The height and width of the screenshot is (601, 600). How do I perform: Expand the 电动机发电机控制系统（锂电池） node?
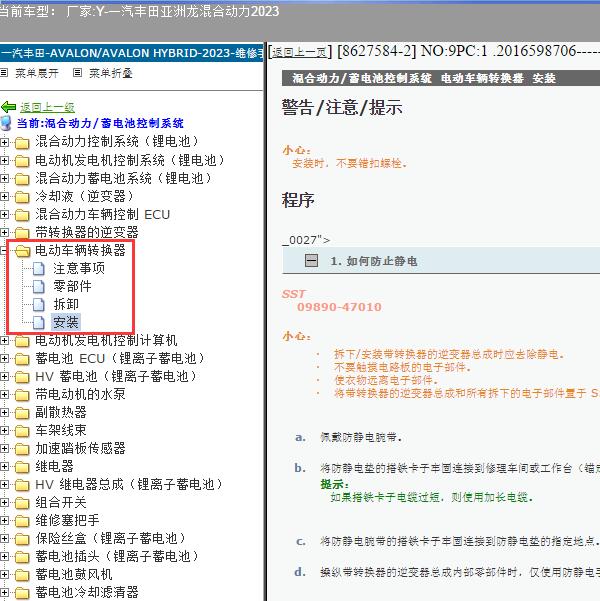click(x=4, y=161)
